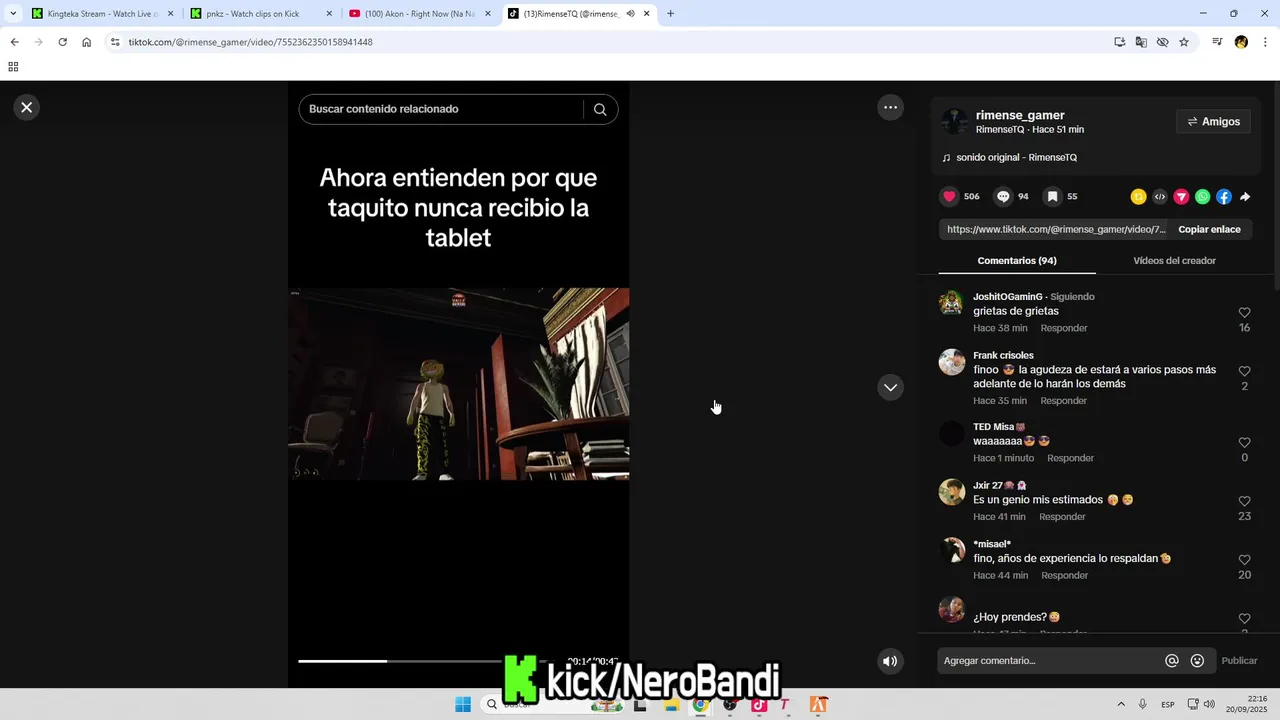Open the Windows Start menu

463,704
